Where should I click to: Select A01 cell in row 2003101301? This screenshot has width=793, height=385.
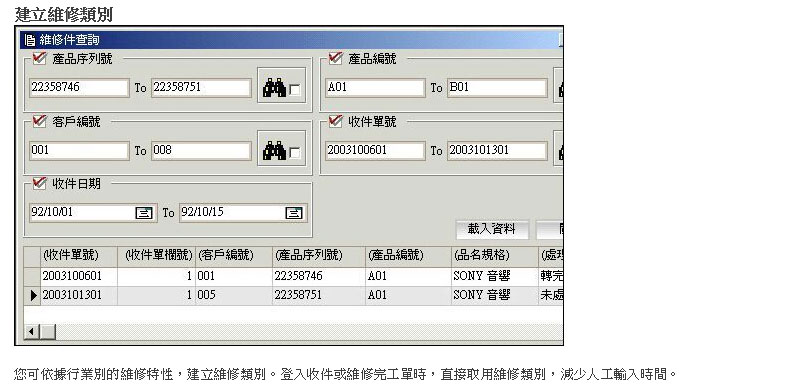(408, 295)
